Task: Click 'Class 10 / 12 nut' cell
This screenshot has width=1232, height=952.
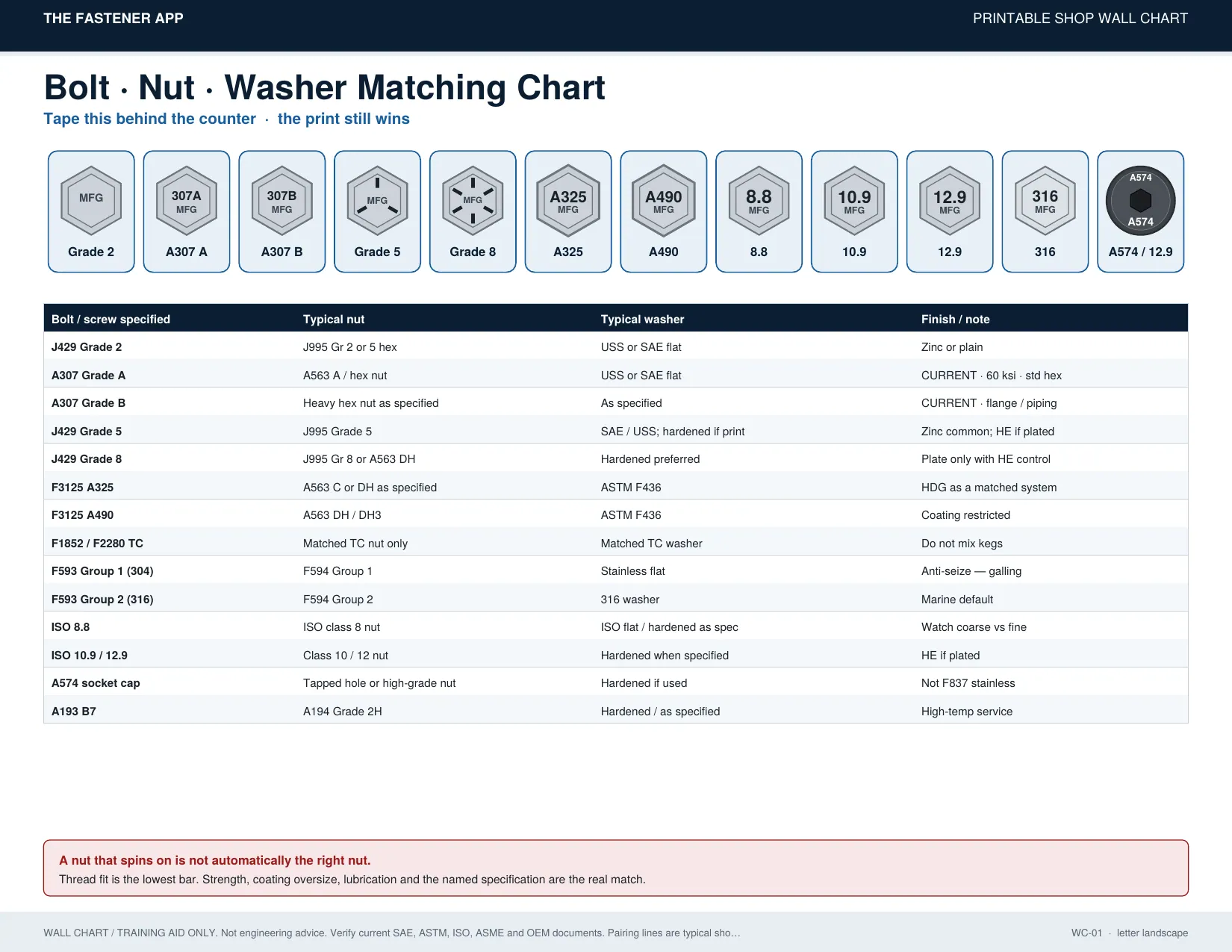Action: (346, 656)
